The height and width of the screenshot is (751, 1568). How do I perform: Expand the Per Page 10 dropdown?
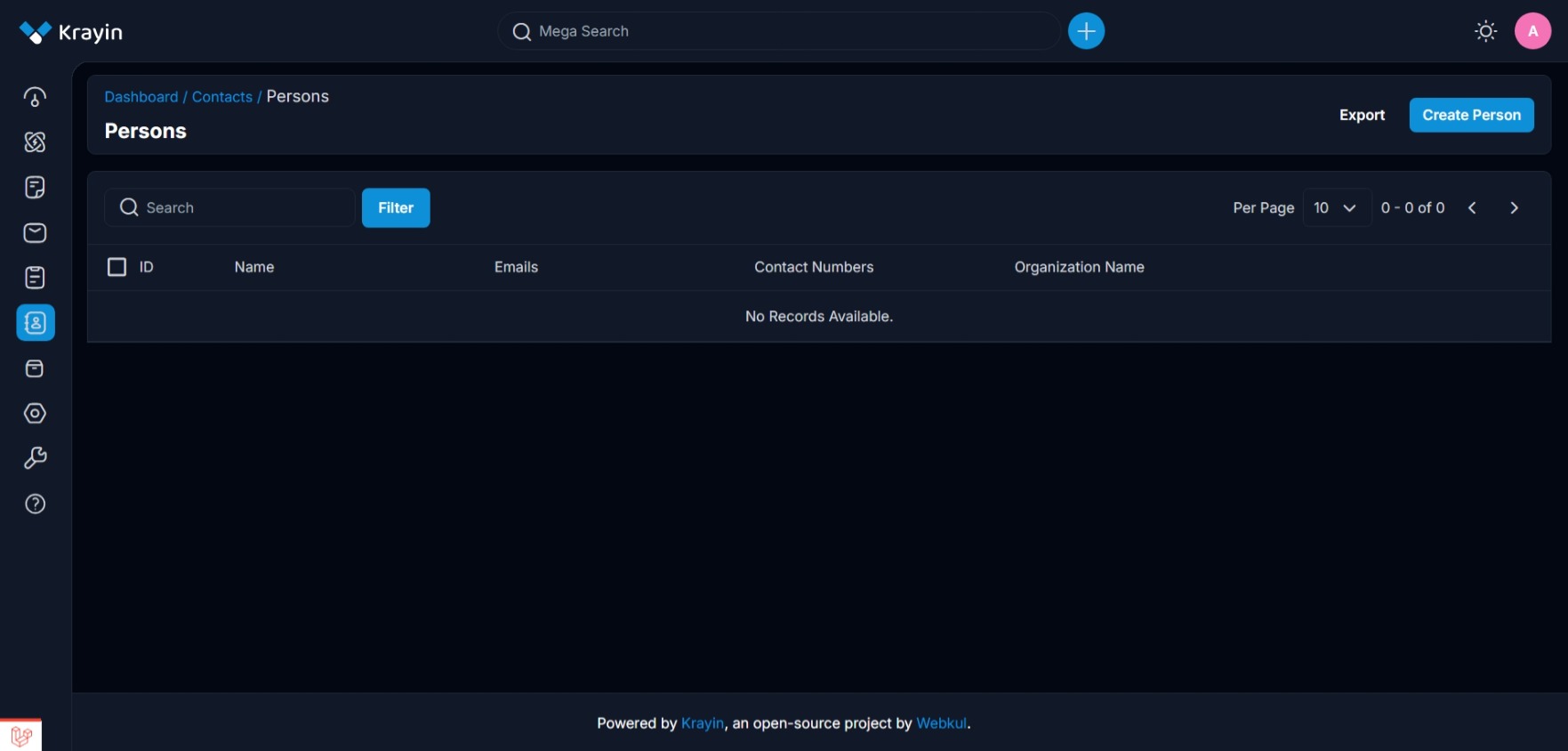point(1336,207)
